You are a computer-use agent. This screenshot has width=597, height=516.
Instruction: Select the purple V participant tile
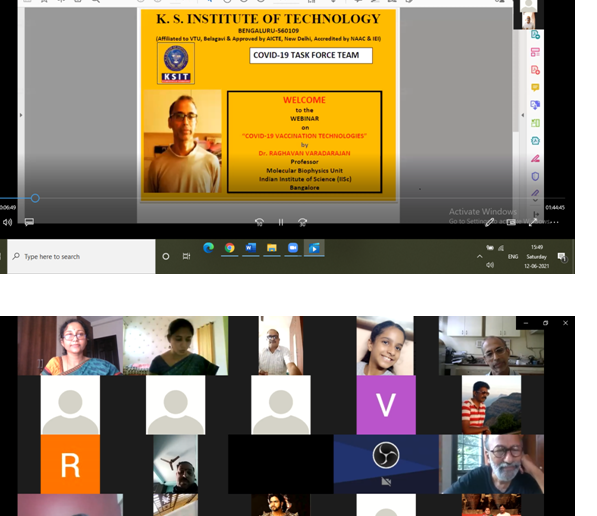click(x=386, y=405)
